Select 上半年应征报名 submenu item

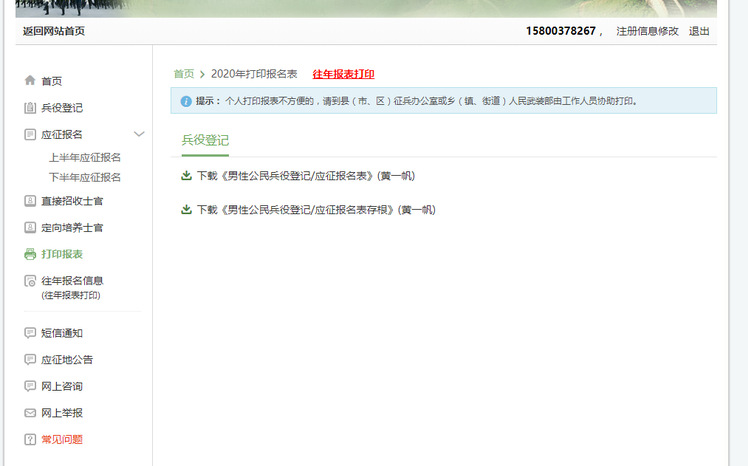point(85,157)
